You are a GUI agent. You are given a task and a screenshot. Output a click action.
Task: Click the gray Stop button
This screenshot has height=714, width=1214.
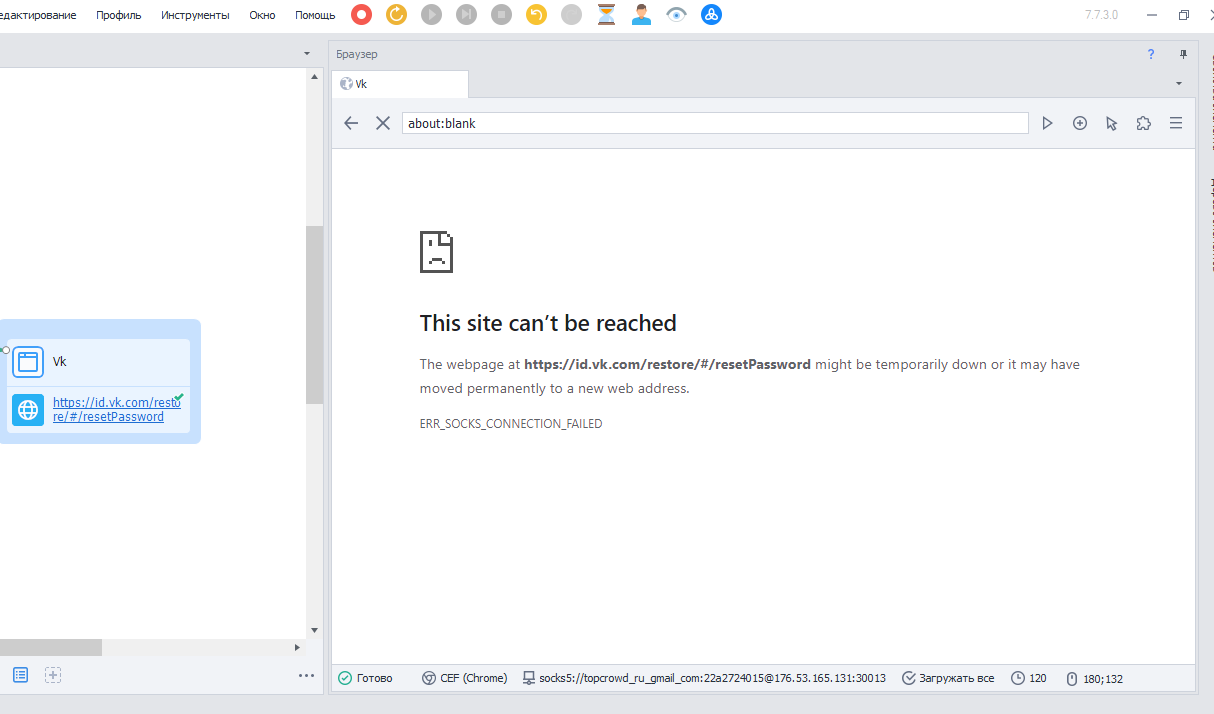click(x=502, y=14)
